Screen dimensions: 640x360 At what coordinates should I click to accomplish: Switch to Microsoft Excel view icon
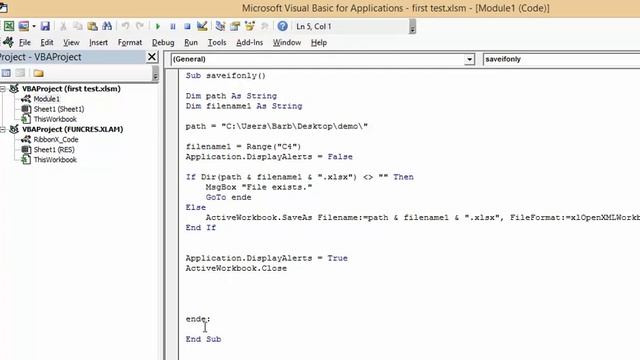pos(9,27)
